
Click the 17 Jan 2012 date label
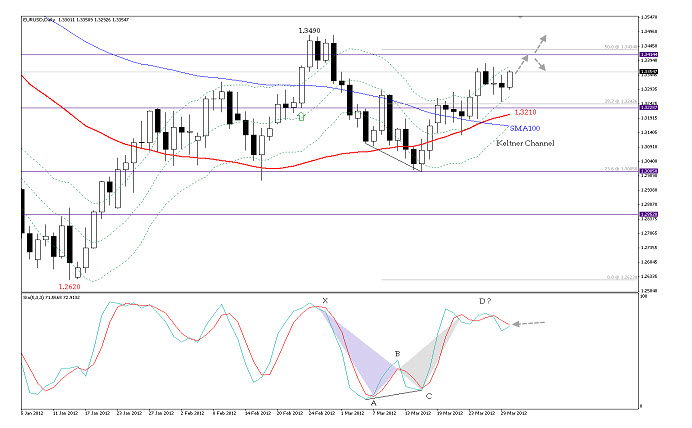97,413
